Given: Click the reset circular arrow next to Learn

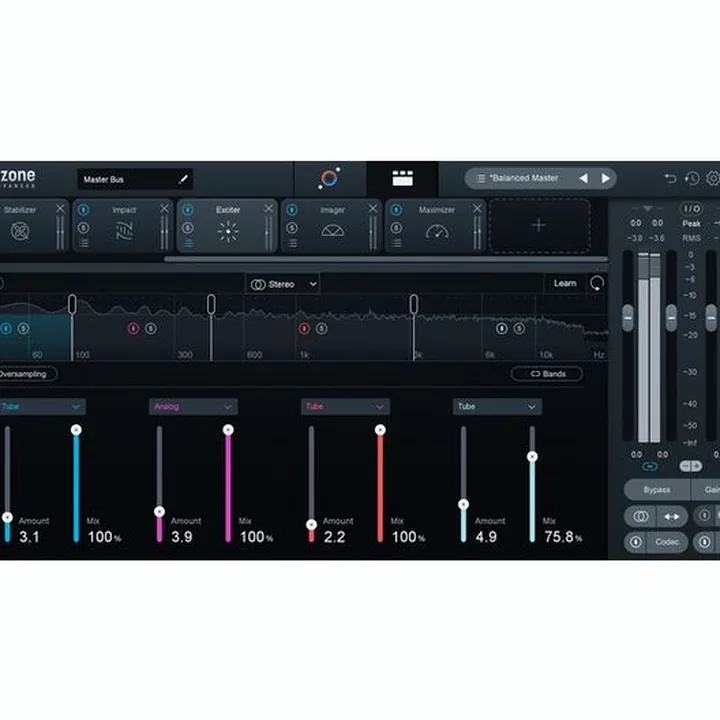Looking at the screenshot, I should [597, 283].
